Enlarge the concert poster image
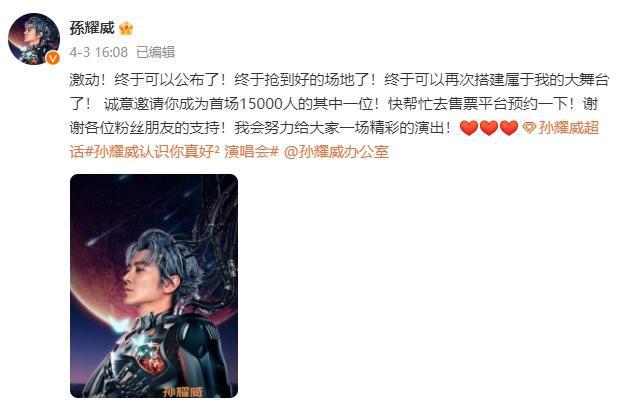629x401 pixels. point(154,286)
